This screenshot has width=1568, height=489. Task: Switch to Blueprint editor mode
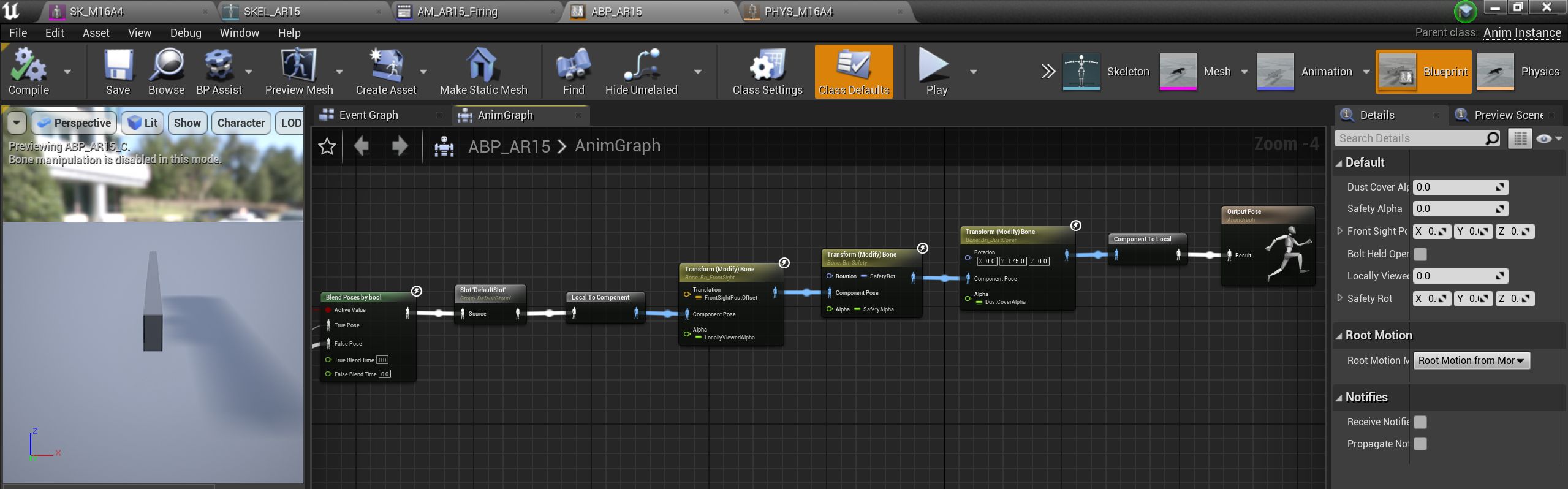click(x=1423, y=72)
